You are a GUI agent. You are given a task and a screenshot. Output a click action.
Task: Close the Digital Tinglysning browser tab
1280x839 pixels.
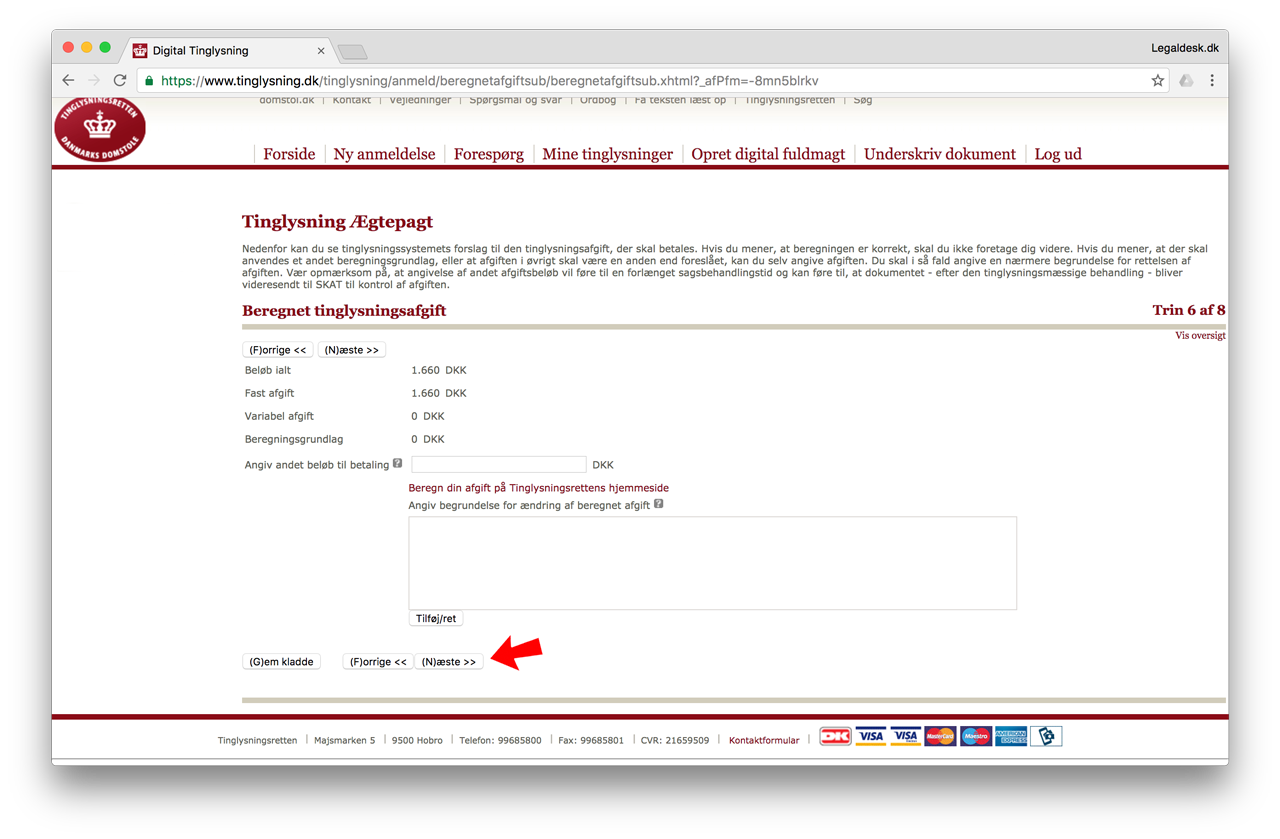(x=321, y=50)
